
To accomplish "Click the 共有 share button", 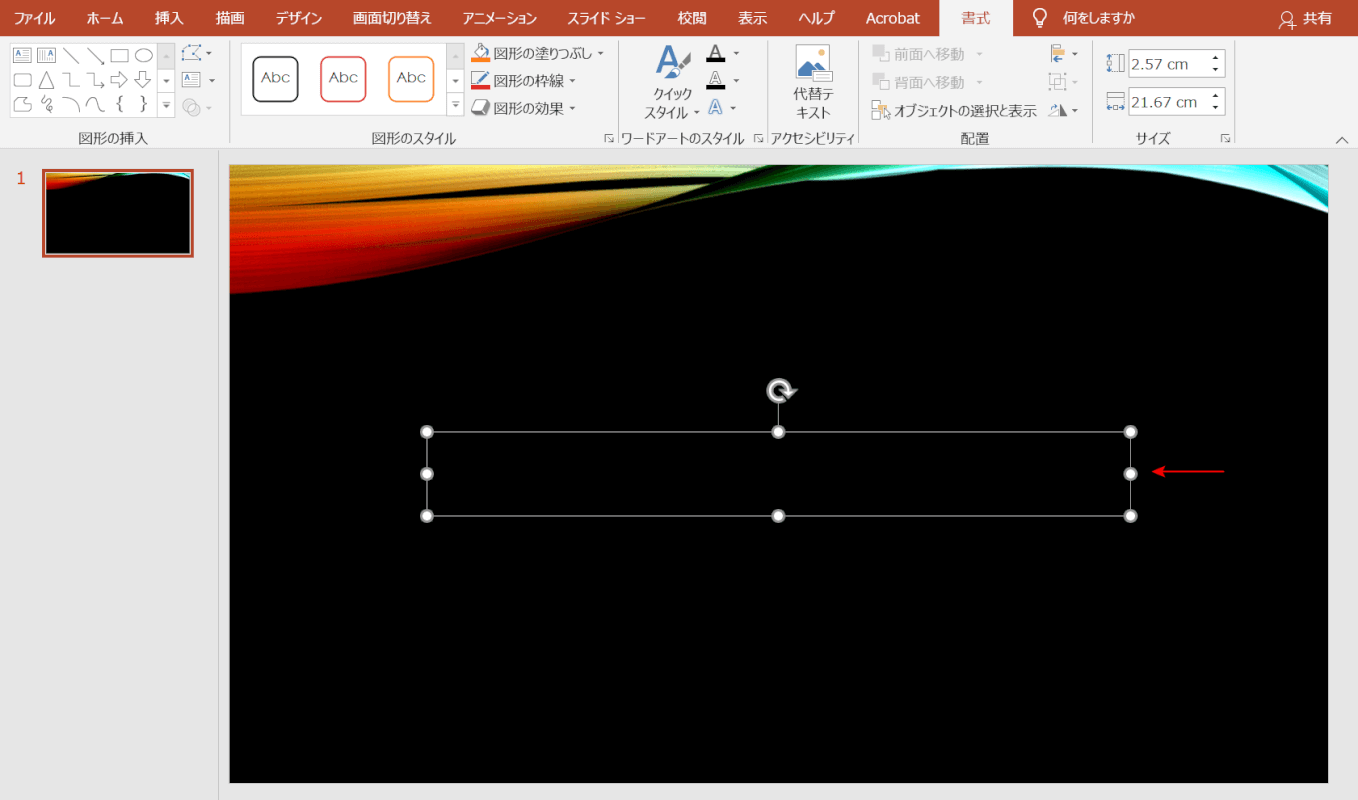I will pyautogui.click(x=1305, y=18).
